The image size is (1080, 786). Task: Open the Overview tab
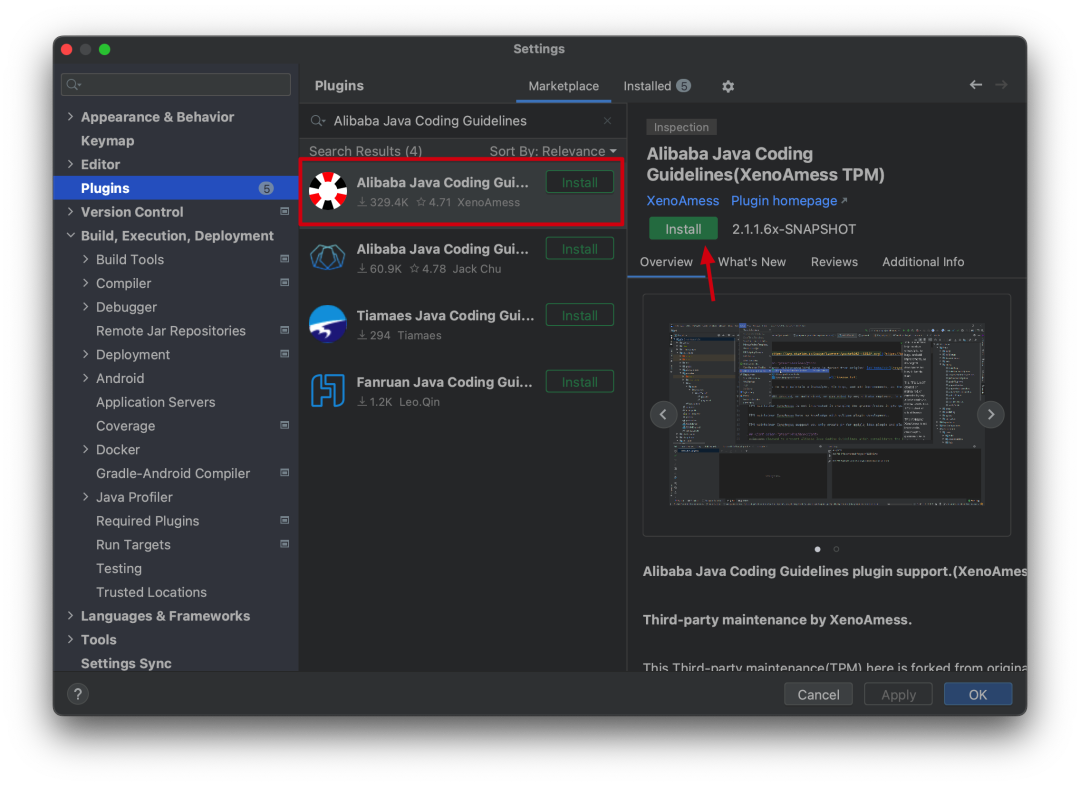coord(666,262)
